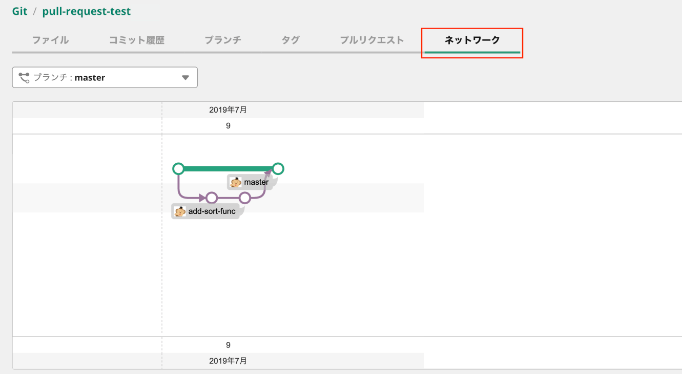This screenshot has width=682, height=374.
Task: Click the master branch label tag
Action: point(252,182)
